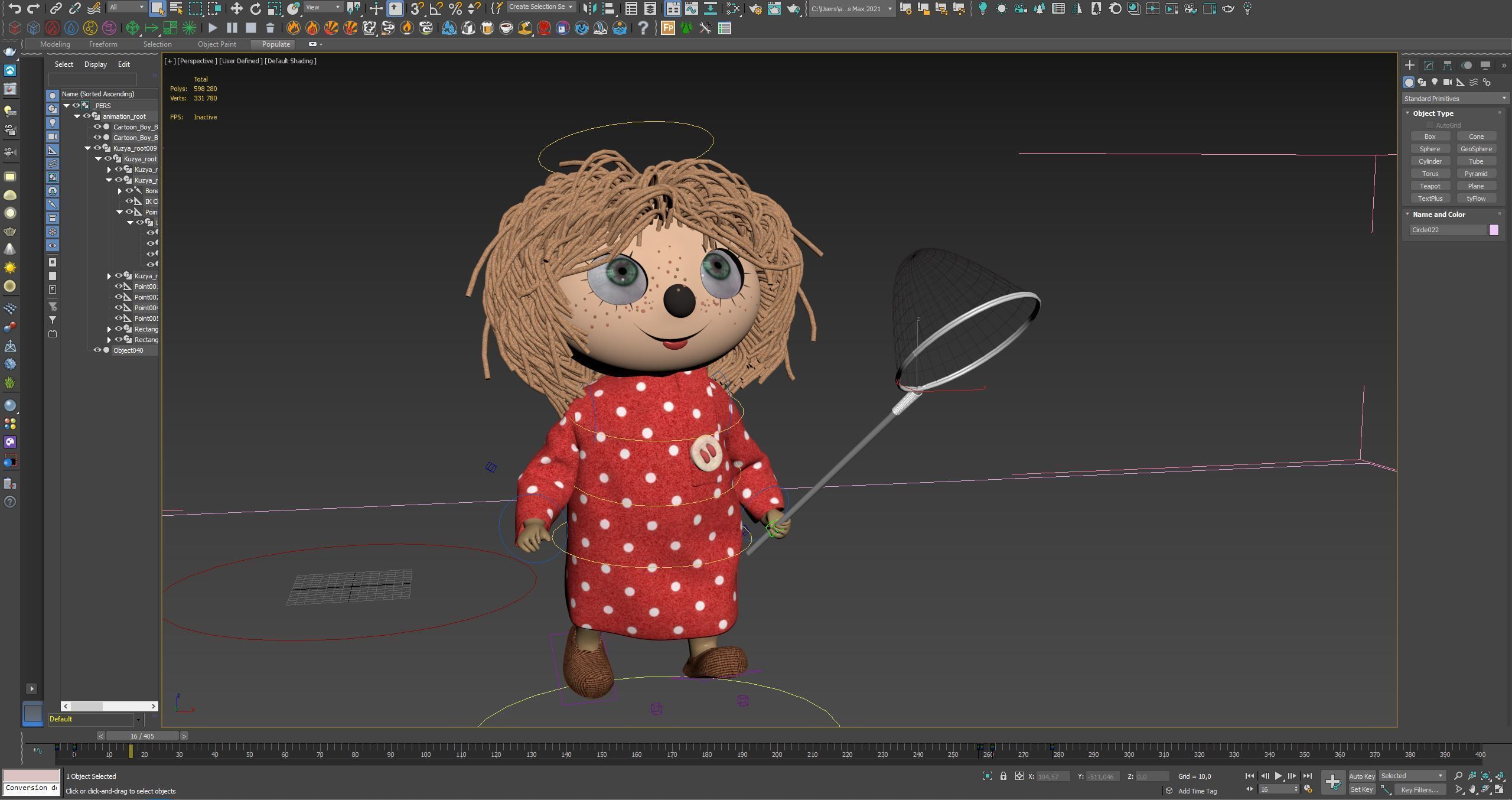Click the Maximize Viewport toggle icon
The height and width of the screenshot is (800, 1512).
[x=1500, y=789]
